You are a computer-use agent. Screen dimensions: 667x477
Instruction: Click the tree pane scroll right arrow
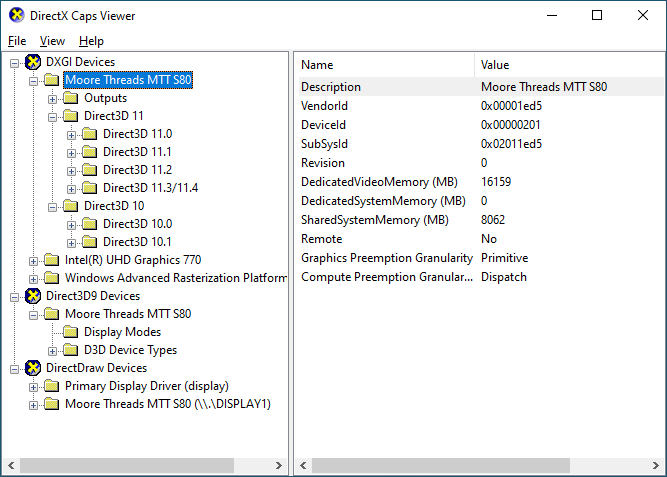pos(279,465)
